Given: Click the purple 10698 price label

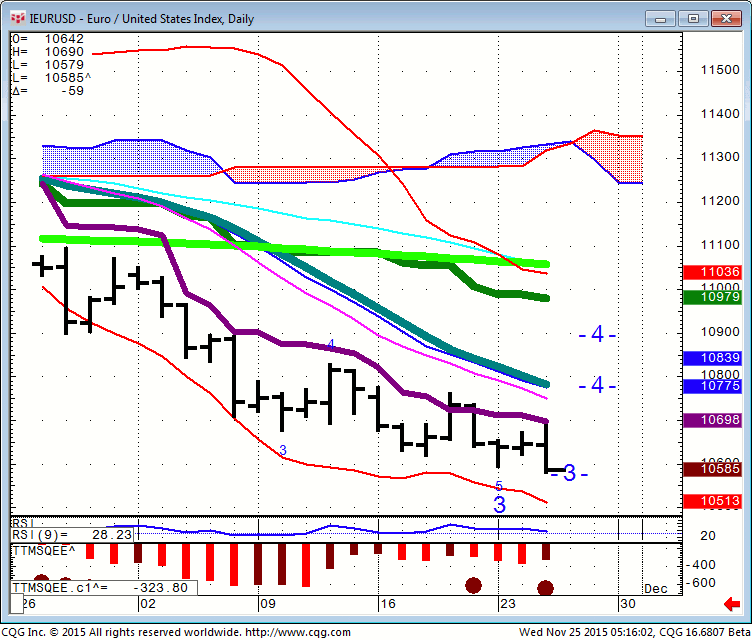Looking at the screenshot, I should click(x=712, y=420).
